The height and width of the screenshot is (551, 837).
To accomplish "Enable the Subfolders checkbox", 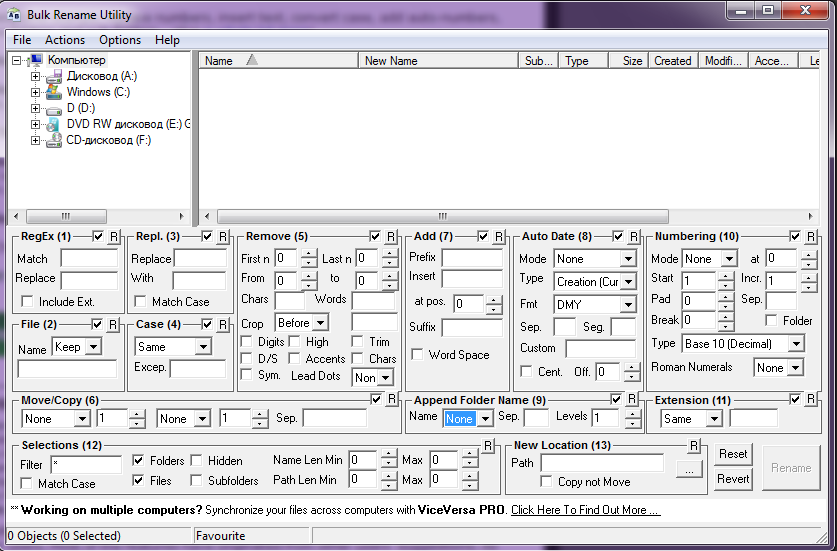I will point(196,481).
